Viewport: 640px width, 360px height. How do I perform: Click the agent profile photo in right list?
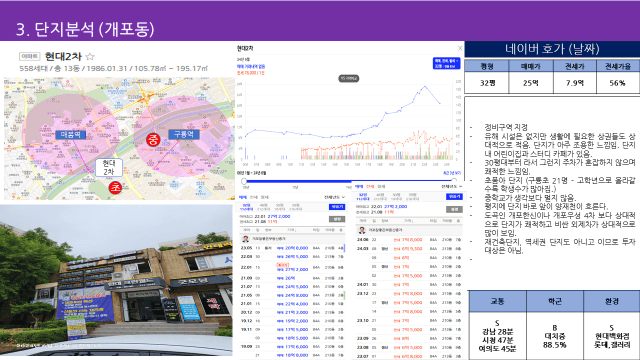[x=362, y=230]
